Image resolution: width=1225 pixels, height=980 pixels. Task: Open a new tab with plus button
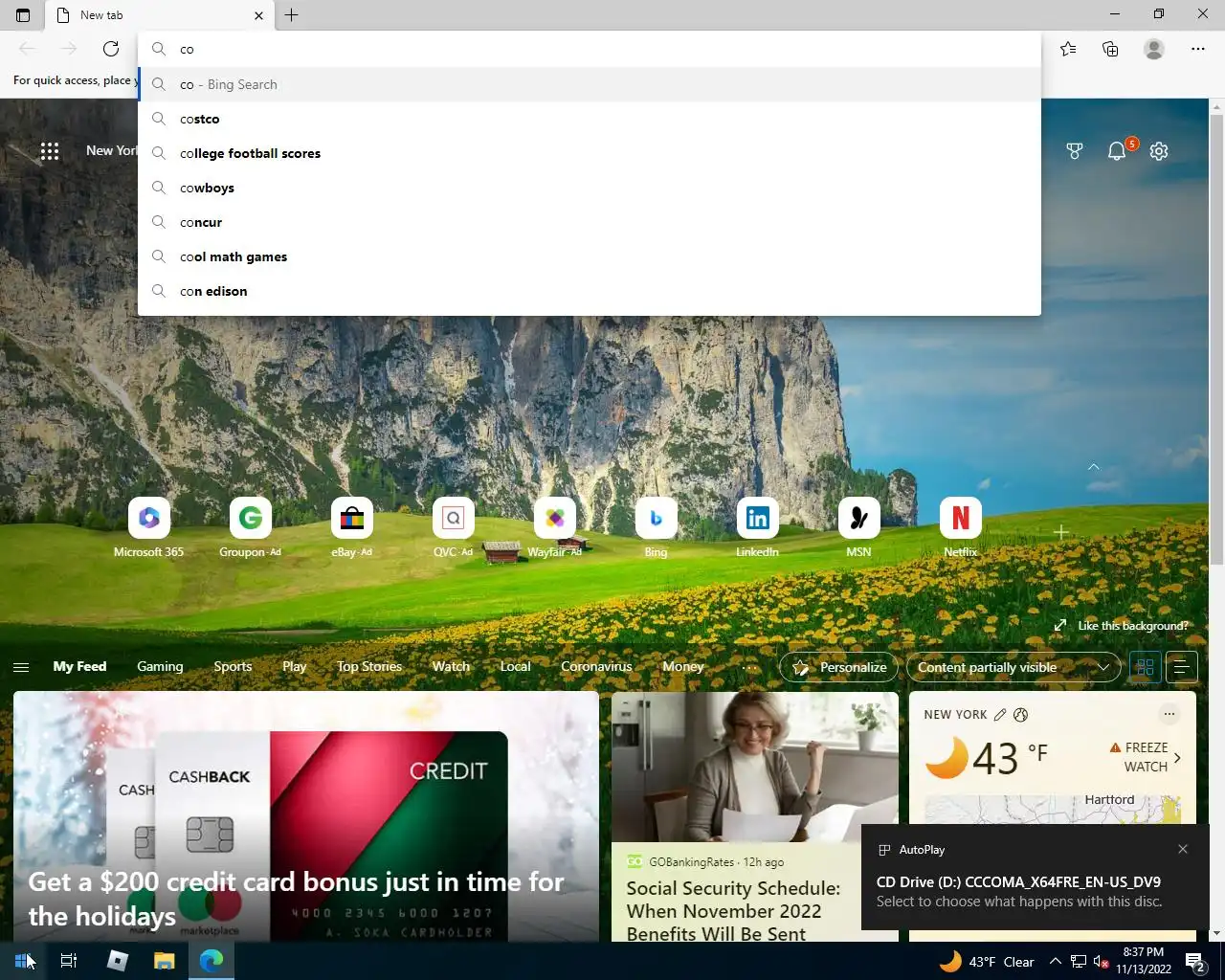[x=292, y=15]
